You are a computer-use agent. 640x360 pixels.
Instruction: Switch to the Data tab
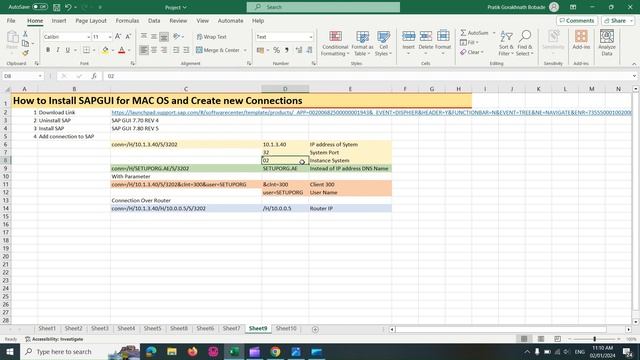154,20
